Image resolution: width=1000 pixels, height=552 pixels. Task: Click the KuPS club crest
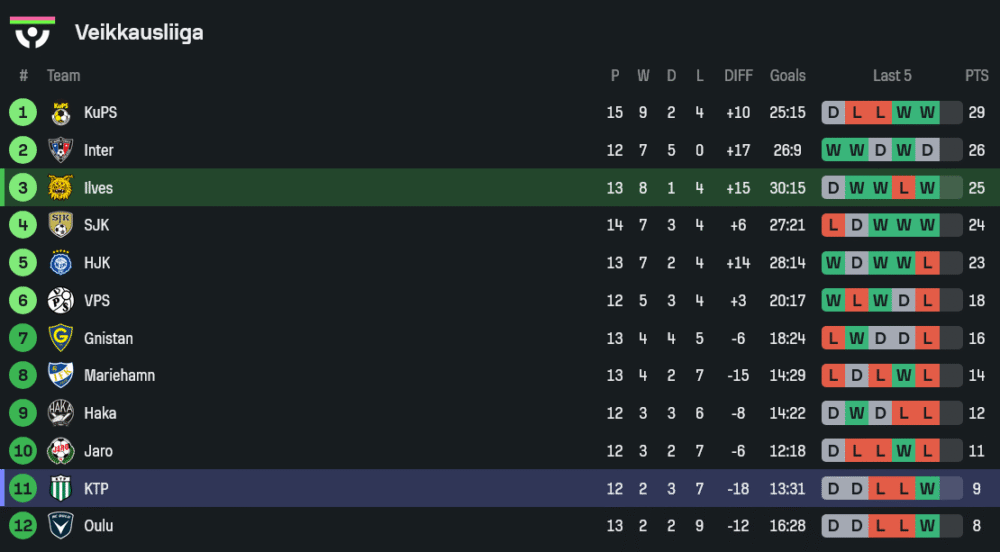[61, 113]
